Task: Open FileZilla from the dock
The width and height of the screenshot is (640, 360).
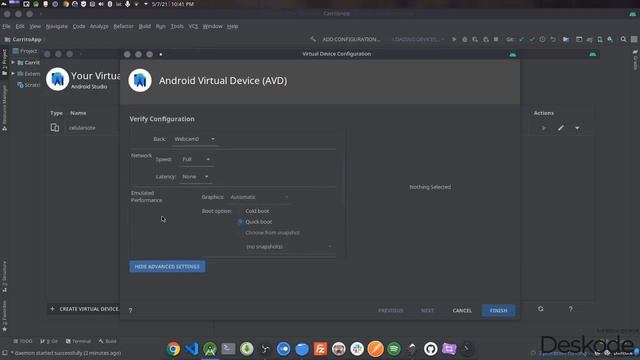Action: [x=320, y=349]
